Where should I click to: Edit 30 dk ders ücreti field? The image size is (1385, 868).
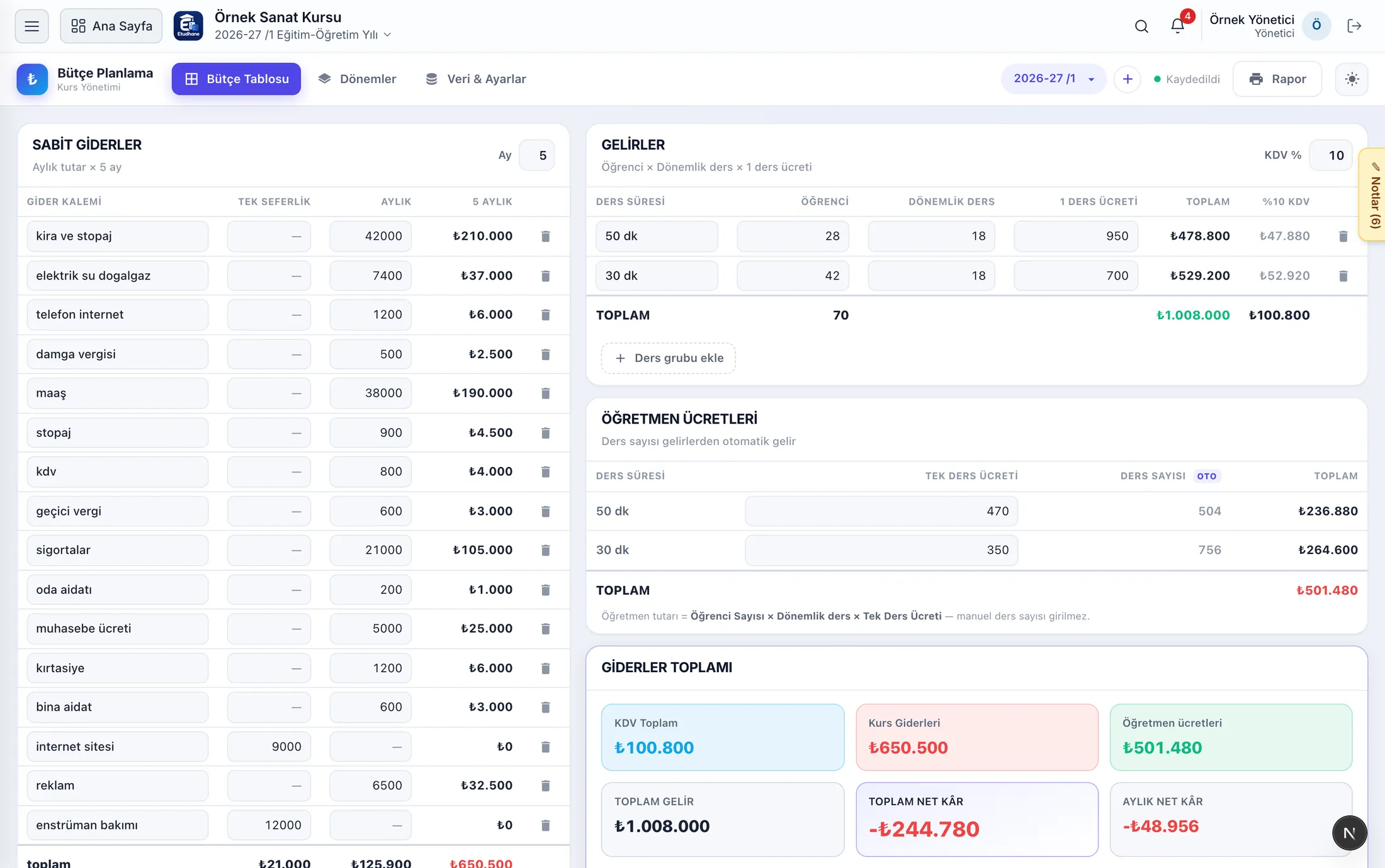1075,276
